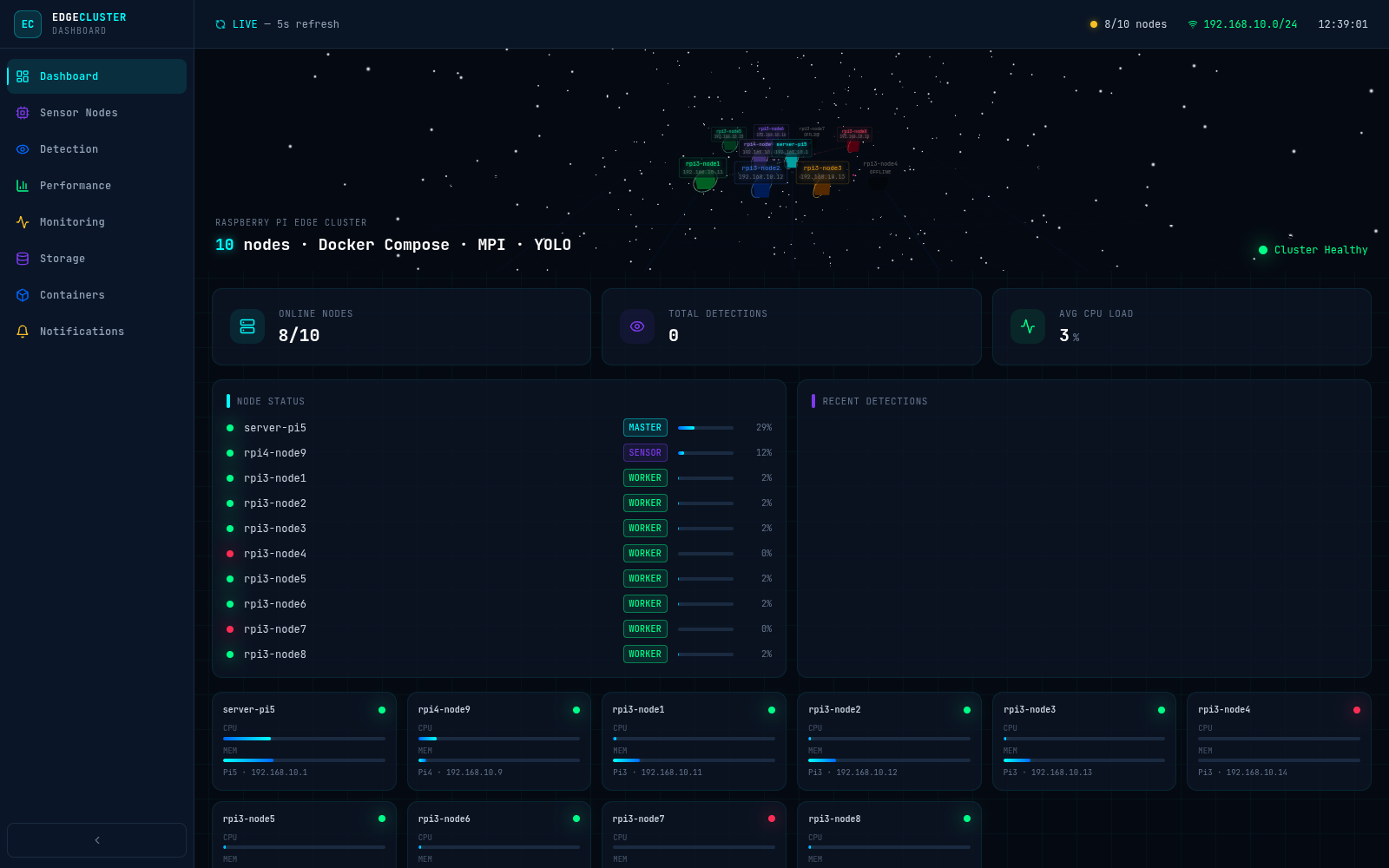Click the WORKER badge for rpi3-node1
Image resolution: width=1389 pixels, height=868 pixels.
[x=645, y=478]
